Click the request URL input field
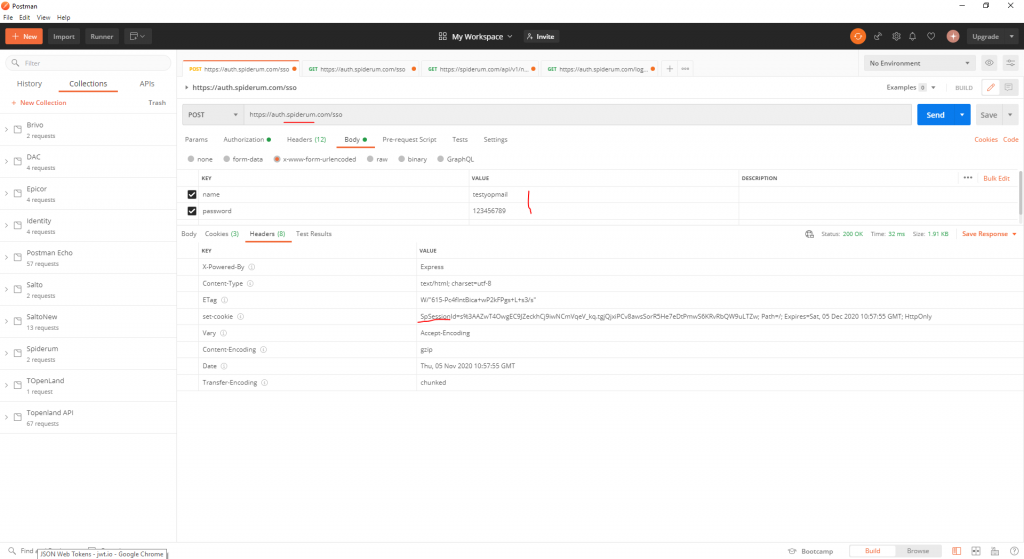This screenshot has height=559, width=1024. click(578, 114)
